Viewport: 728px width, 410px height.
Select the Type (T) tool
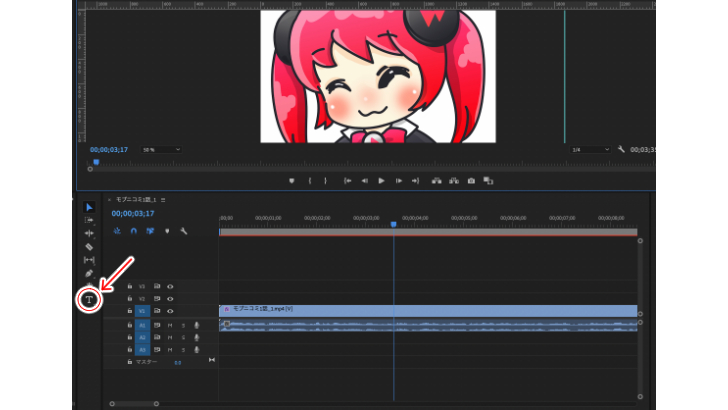89,300
